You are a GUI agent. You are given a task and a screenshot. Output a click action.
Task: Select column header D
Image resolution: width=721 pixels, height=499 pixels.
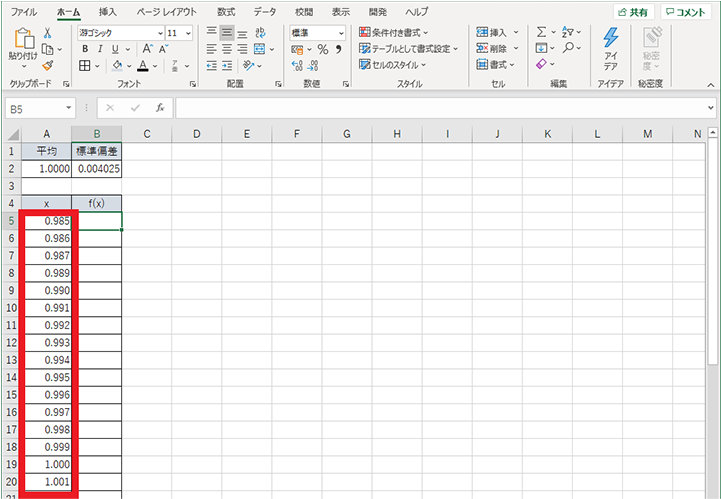click(197, 134)
